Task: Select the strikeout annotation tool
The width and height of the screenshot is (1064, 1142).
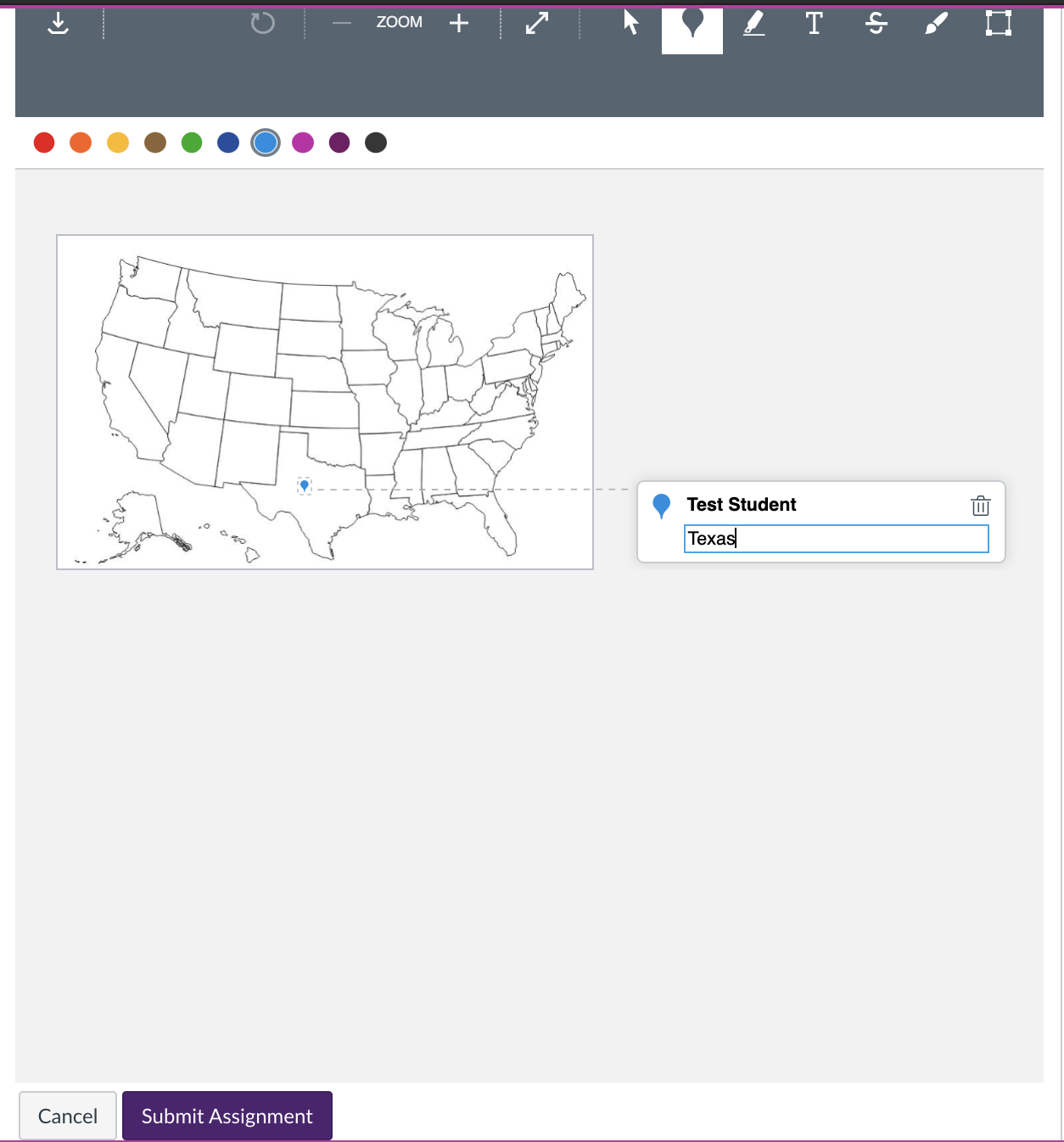Action: [876, 23]
